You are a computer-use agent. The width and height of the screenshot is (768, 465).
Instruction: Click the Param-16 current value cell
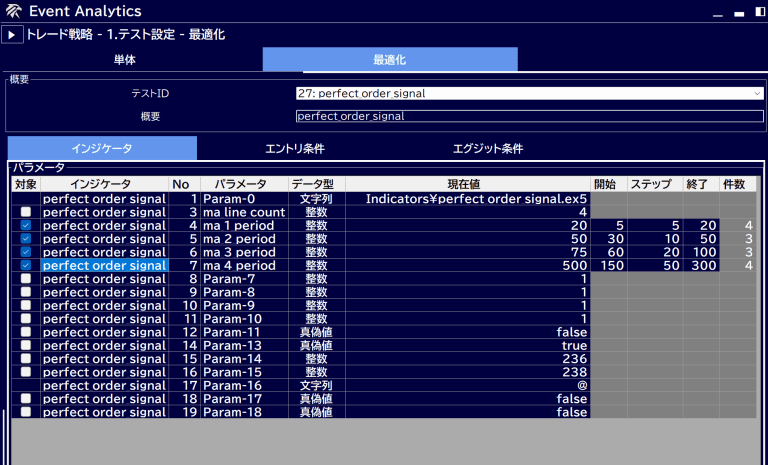[467, 385]
